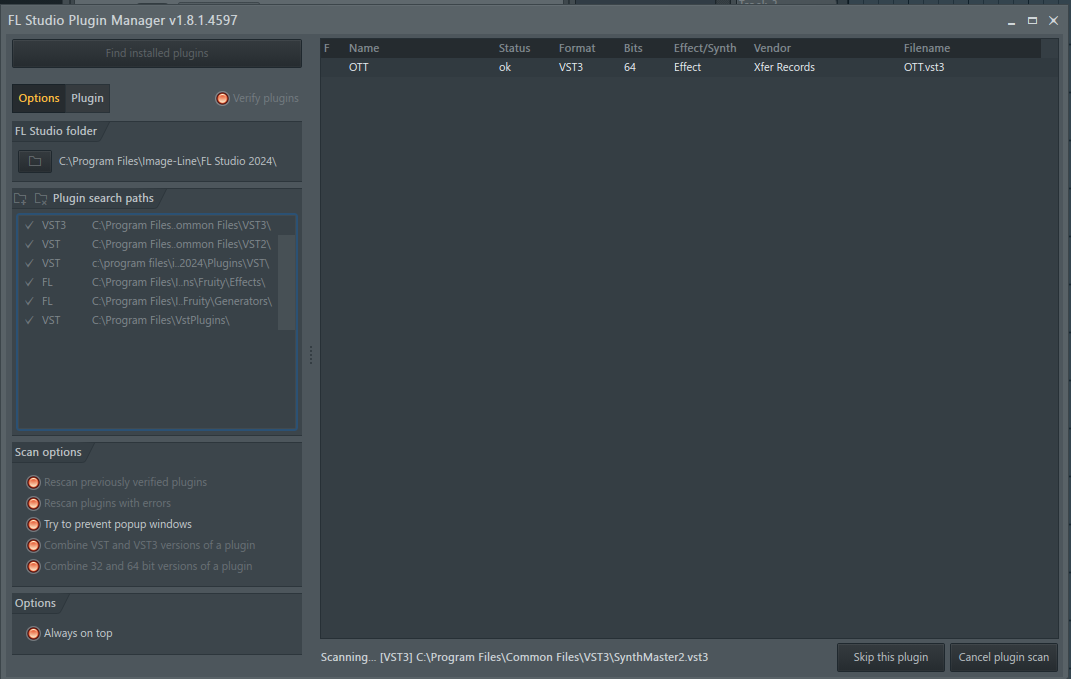Click the remove plugin search path icon
Image resolution: width=1071 pixels, height=679 pixels.
click(41, 199)
